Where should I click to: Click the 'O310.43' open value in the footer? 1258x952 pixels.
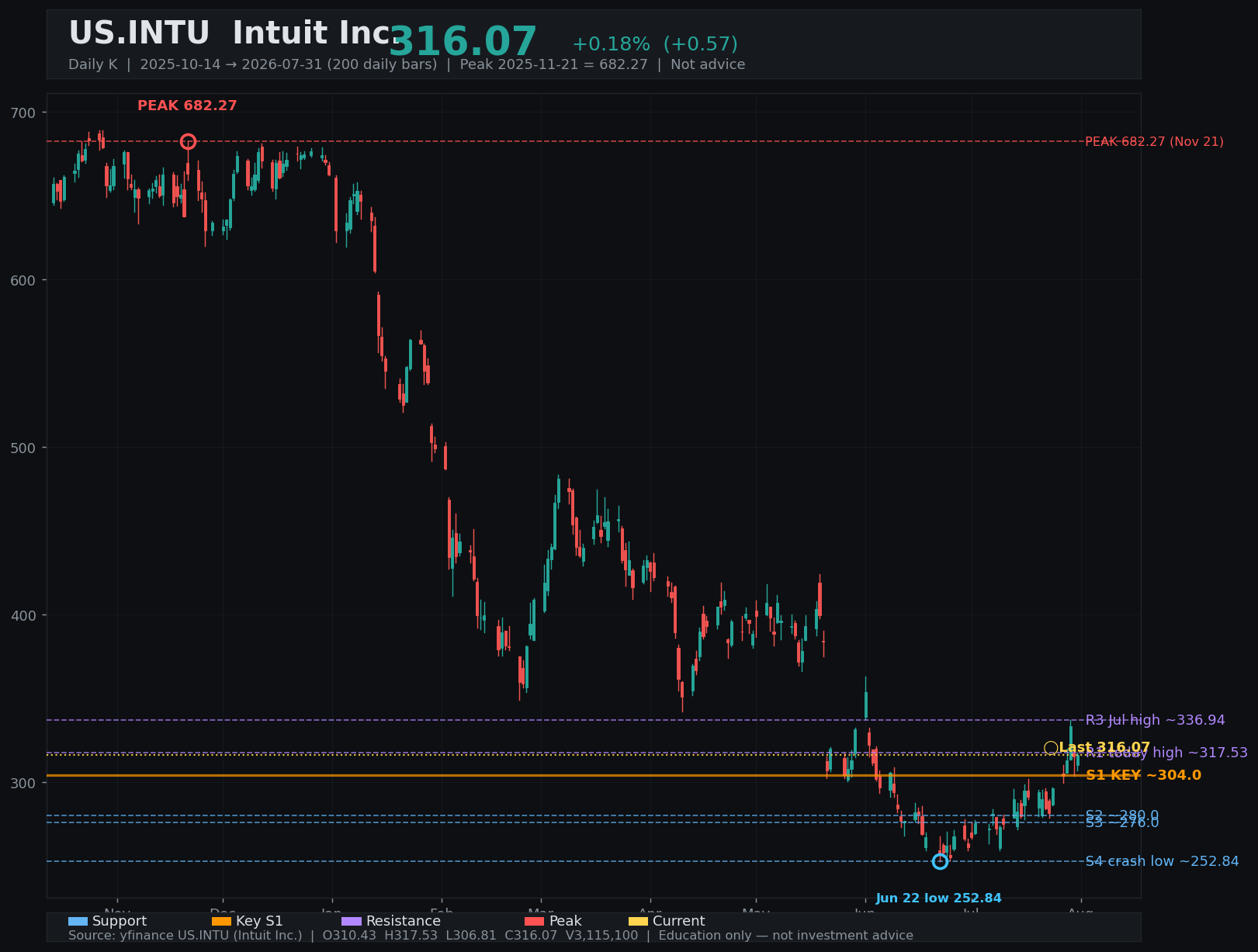click(349, 936)
